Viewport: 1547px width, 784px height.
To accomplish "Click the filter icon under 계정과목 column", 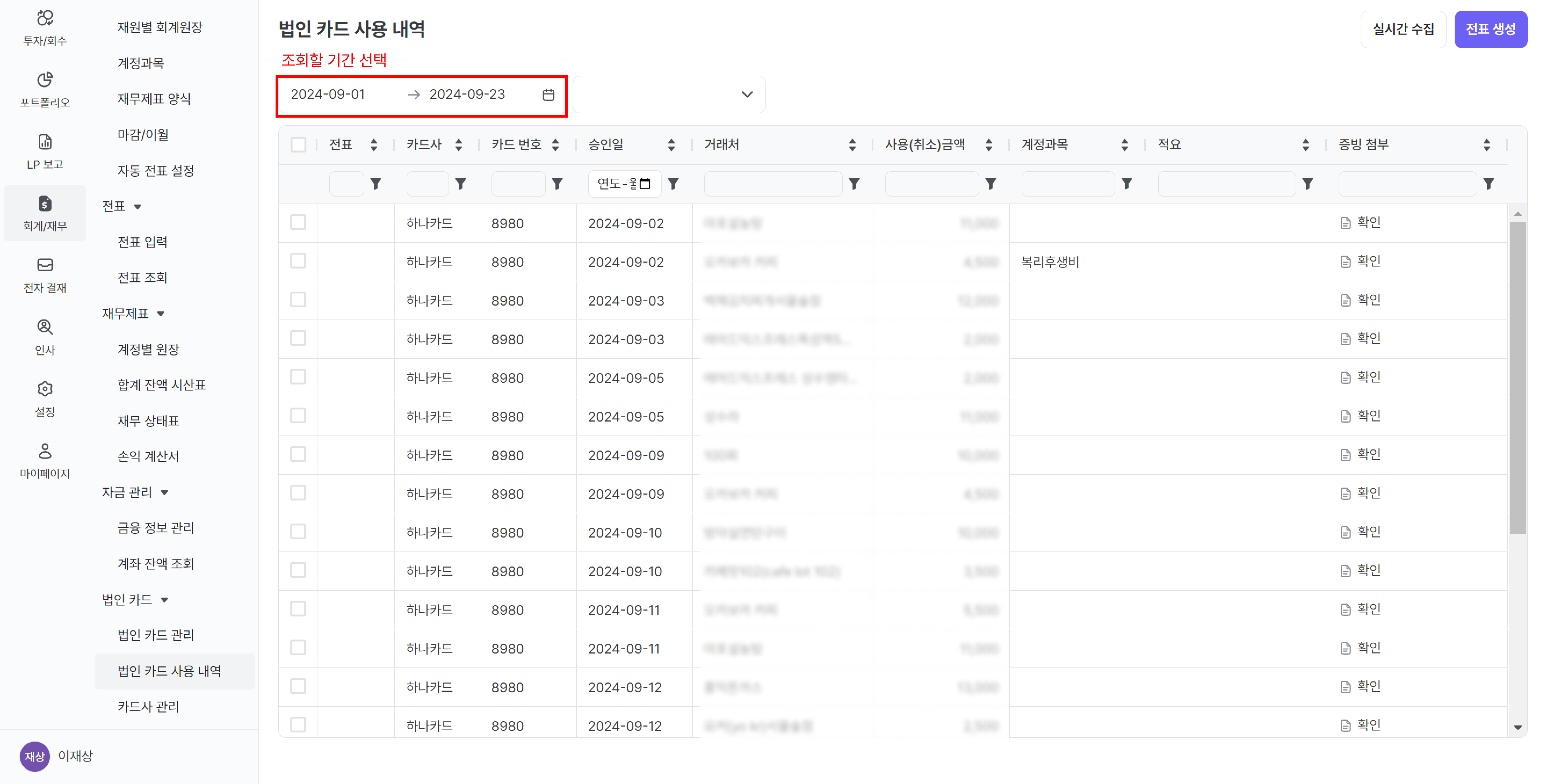I will click(1127, 184).
